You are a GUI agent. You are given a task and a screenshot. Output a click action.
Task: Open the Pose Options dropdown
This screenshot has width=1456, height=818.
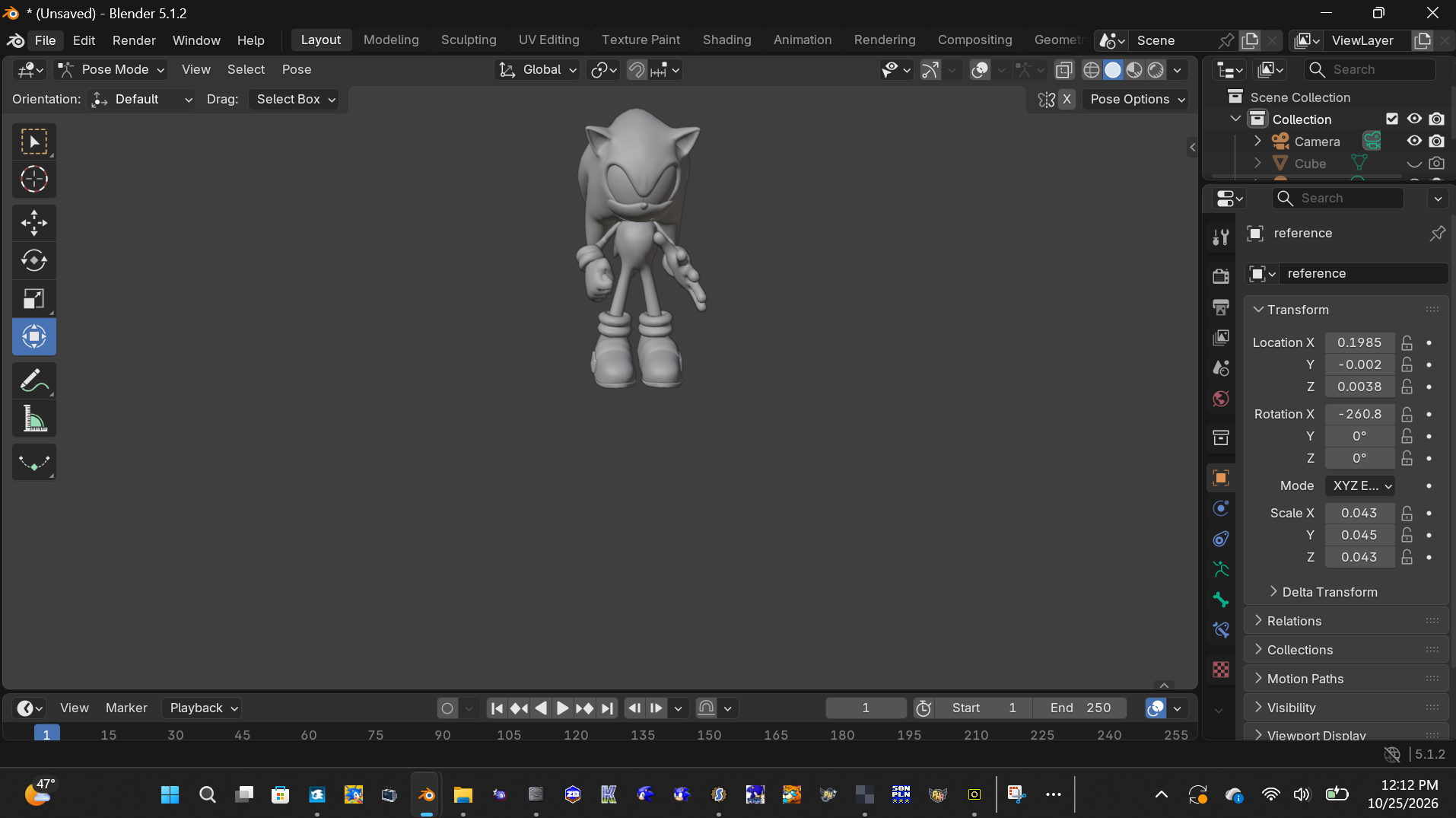tap(1137, 99)
